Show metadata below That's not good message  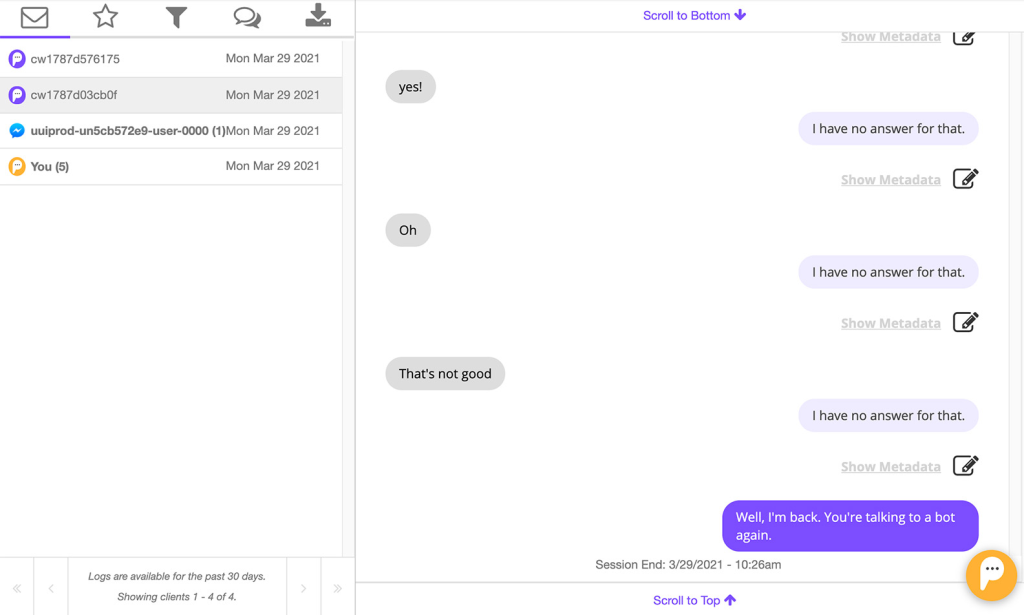pos(890,466)
